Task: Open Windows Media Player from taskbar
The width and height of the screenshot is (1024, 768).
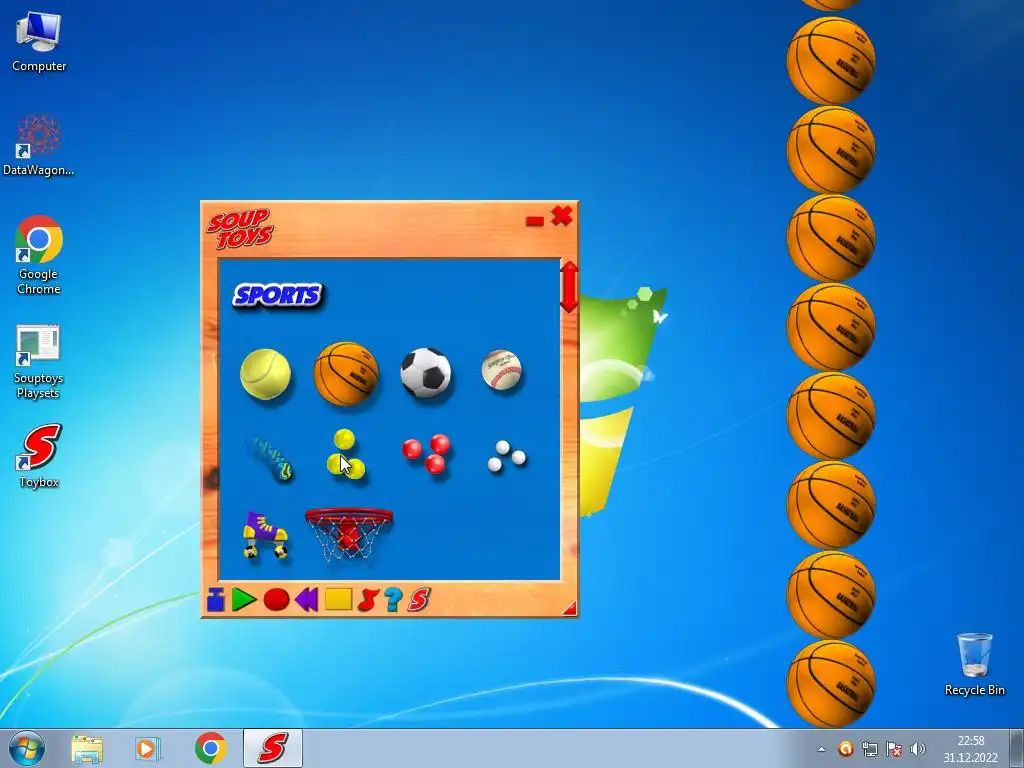Action: [148, 748]
